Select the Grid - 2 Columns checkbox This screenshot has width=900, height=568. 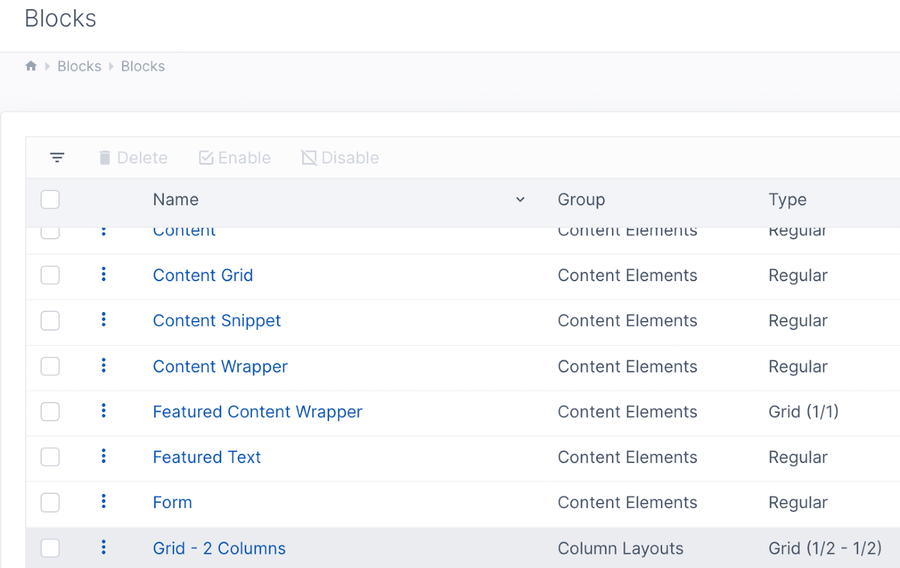coord(50,548)
